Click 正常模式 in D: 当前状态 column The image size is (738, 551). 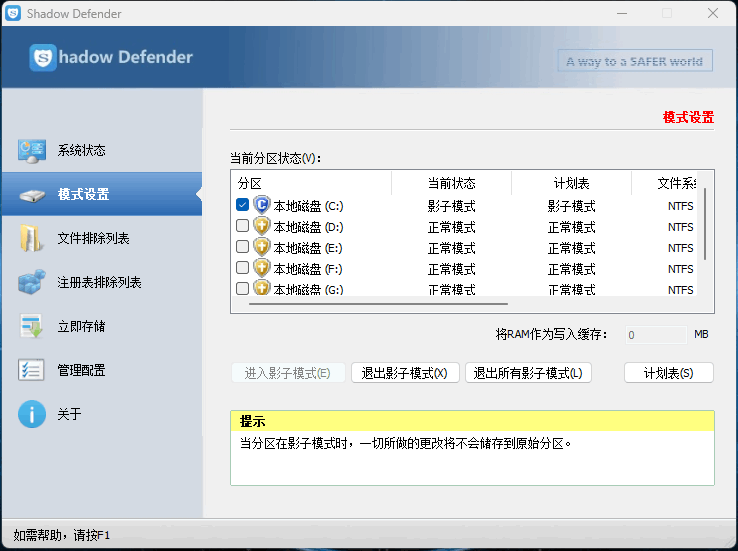(451, 227)
